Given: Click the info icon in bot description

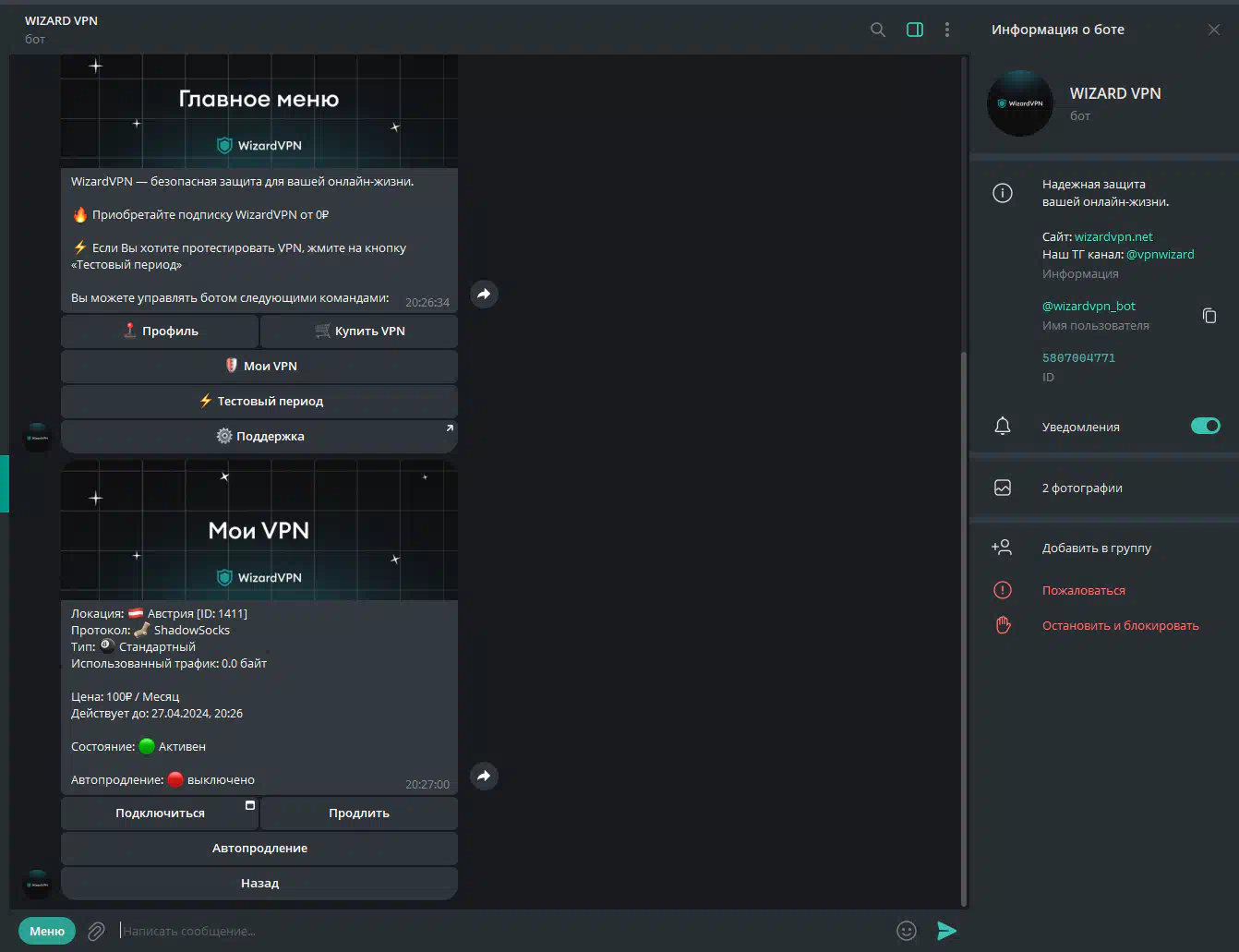Looking at the screenshot, I should (x=1003, y=192).
